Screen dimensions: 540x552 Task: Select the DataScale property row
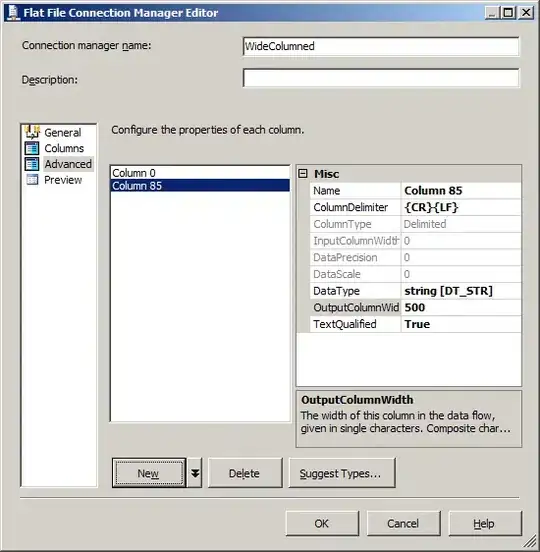[x=415, y=274]
